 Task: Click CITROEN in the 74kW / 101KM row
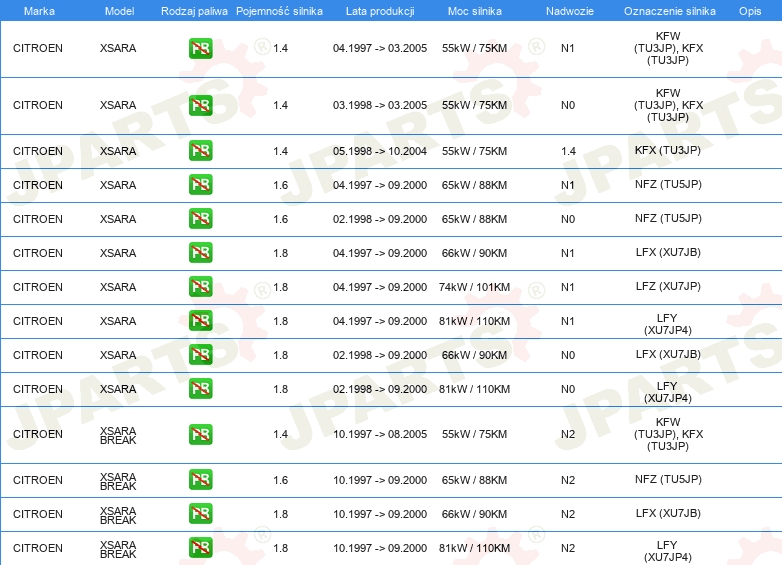click(38, 287)
